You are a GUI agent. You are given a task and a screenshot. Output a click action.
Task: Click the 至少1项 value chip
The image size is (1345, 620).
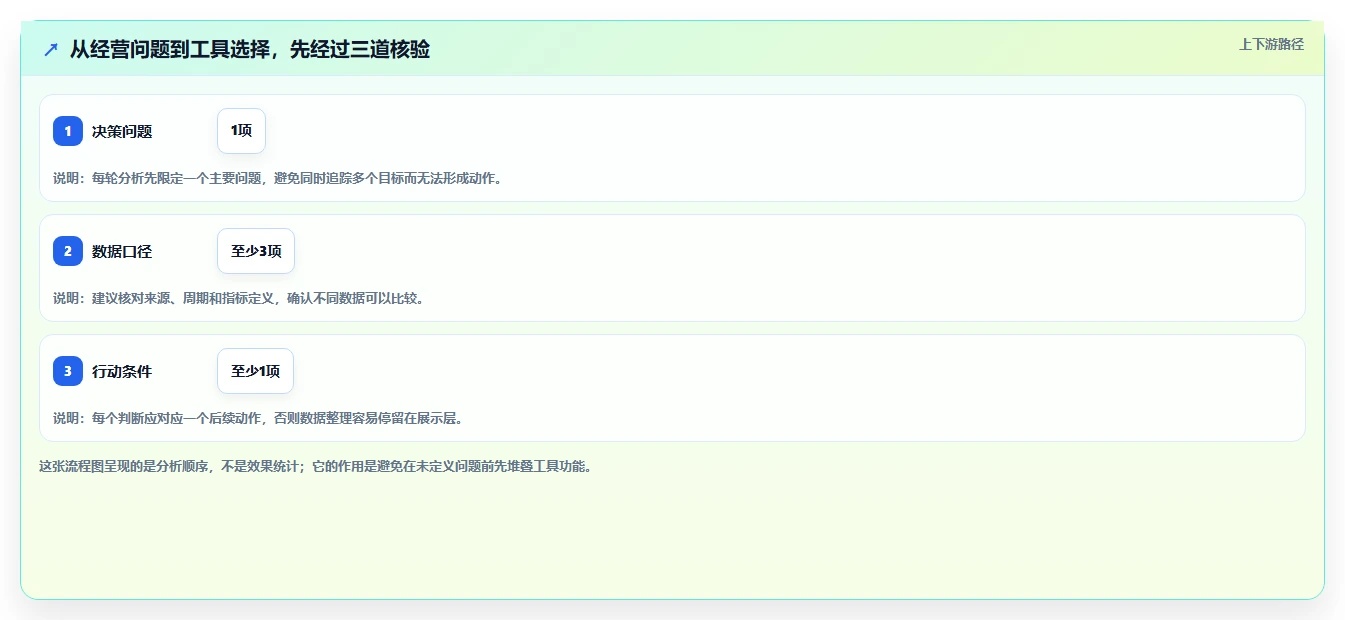click(255, 371)
